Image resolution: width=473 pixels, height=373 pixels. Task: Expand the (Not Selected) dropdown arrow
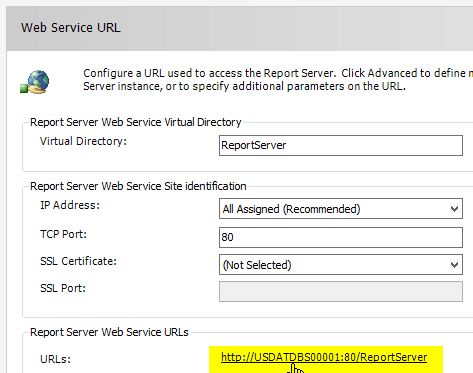454,265
